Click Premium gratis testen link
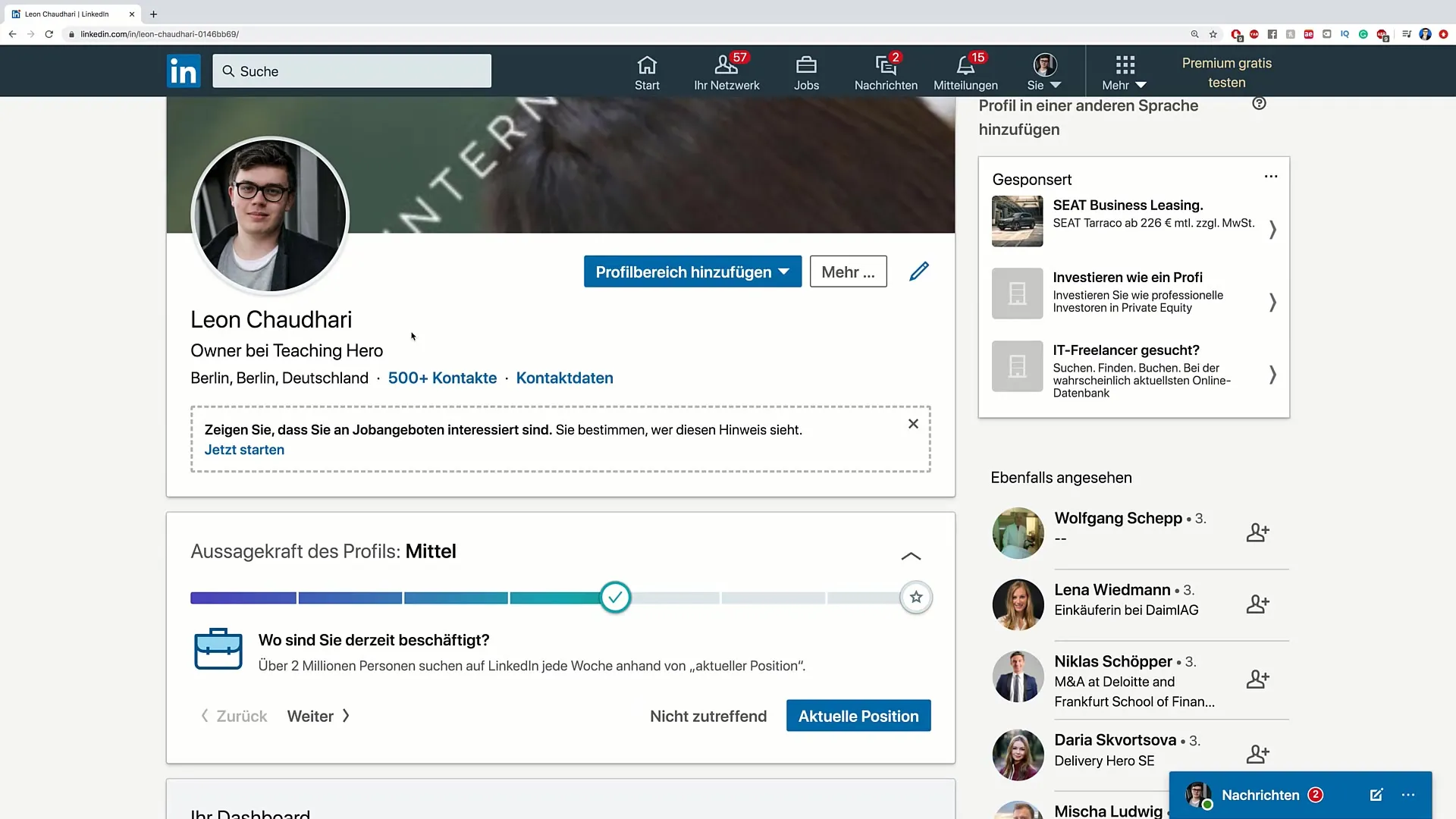This screenshot has height=819, width=1456. point(1226,73)
